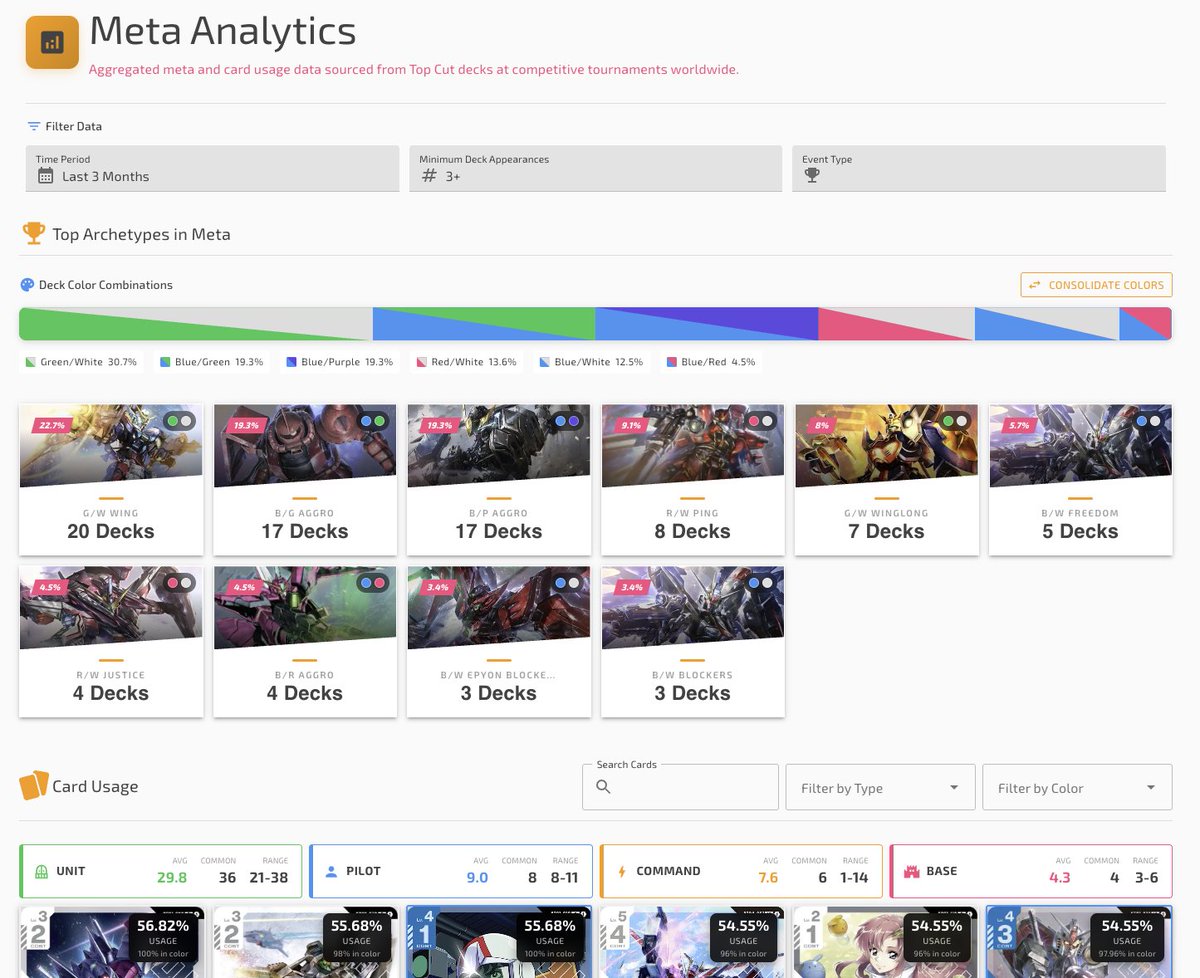Click the palette icon next to Deck Color Combinations
This screenshot has width=1200, height=978.
[27, 285]
